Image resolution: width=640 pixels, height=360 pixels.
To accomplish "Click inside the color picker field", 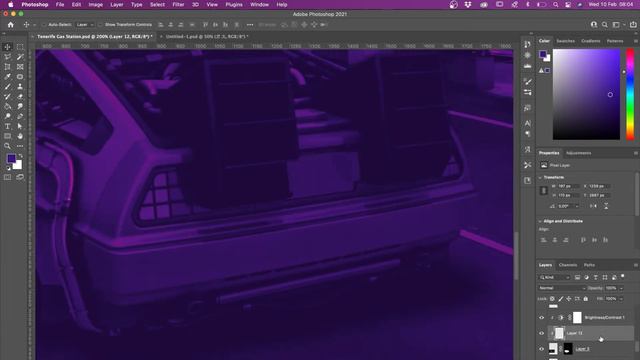I will [x=586, y=94].
